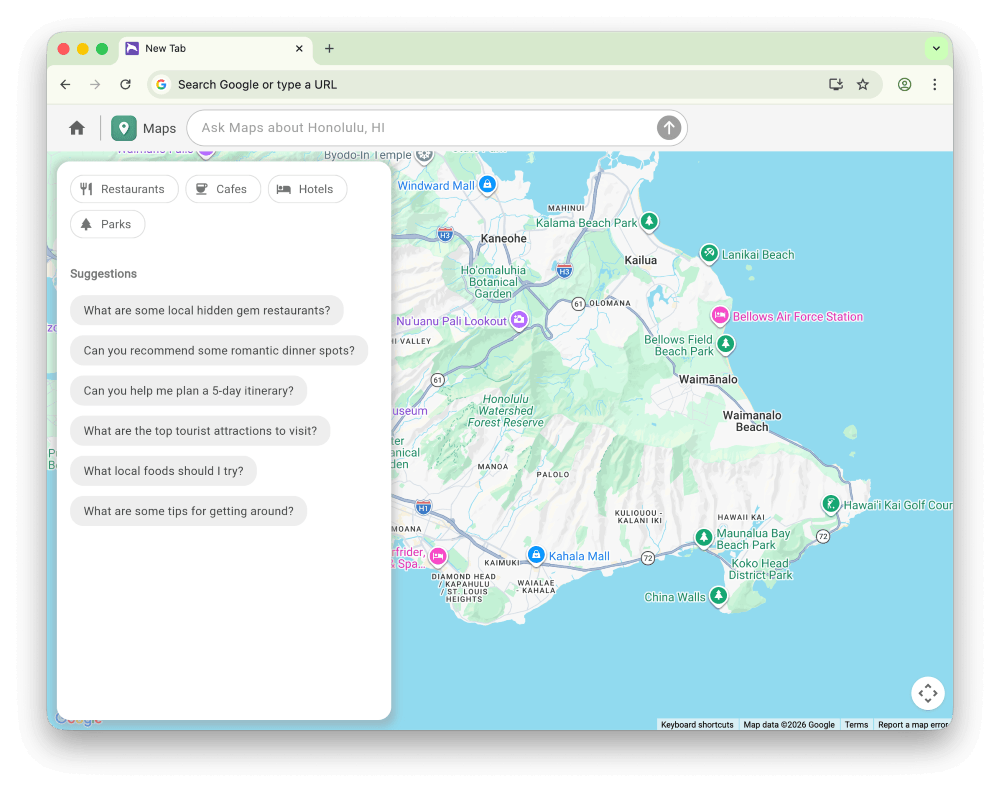Open a new browser tab

coord(329,48)
